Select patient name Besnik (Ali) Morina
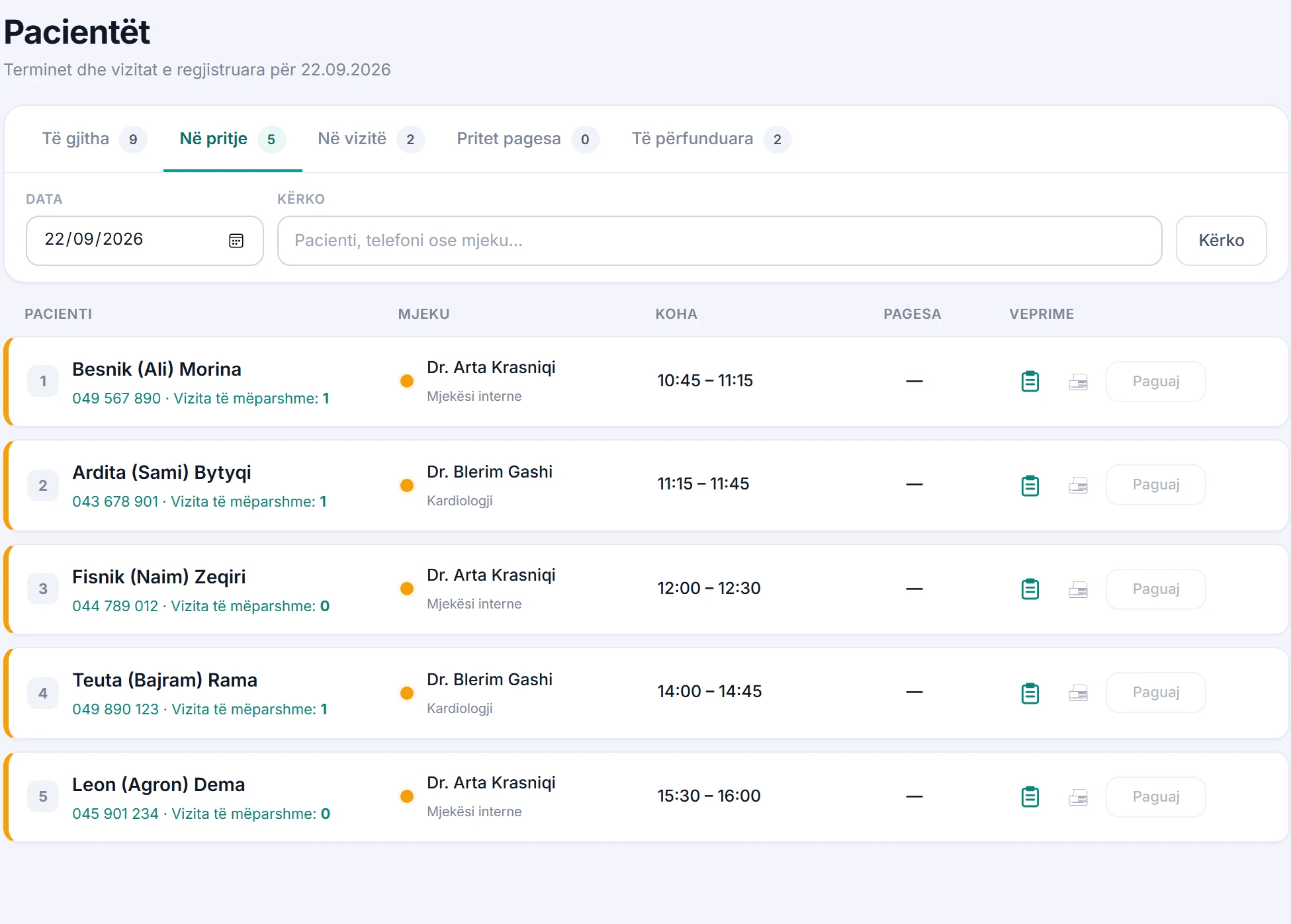The width and height of the screenshot is (1291, 924). tap(157, 369)
